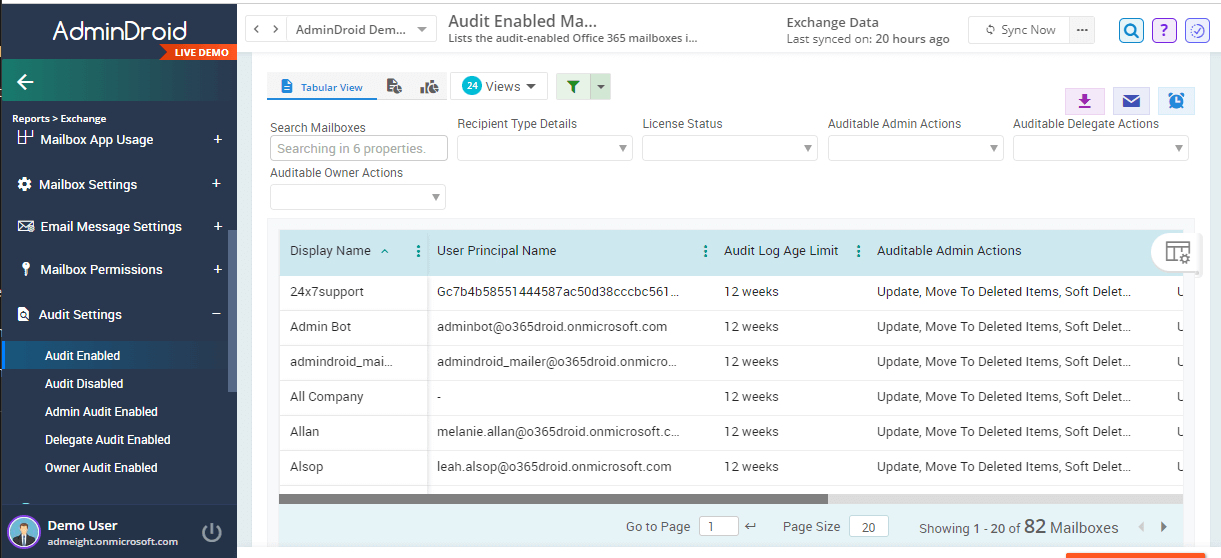Open the Recipient Type Details dropdown
Image resolution: width=1221 pixels, height=558 pixels.
coord(545,148)
